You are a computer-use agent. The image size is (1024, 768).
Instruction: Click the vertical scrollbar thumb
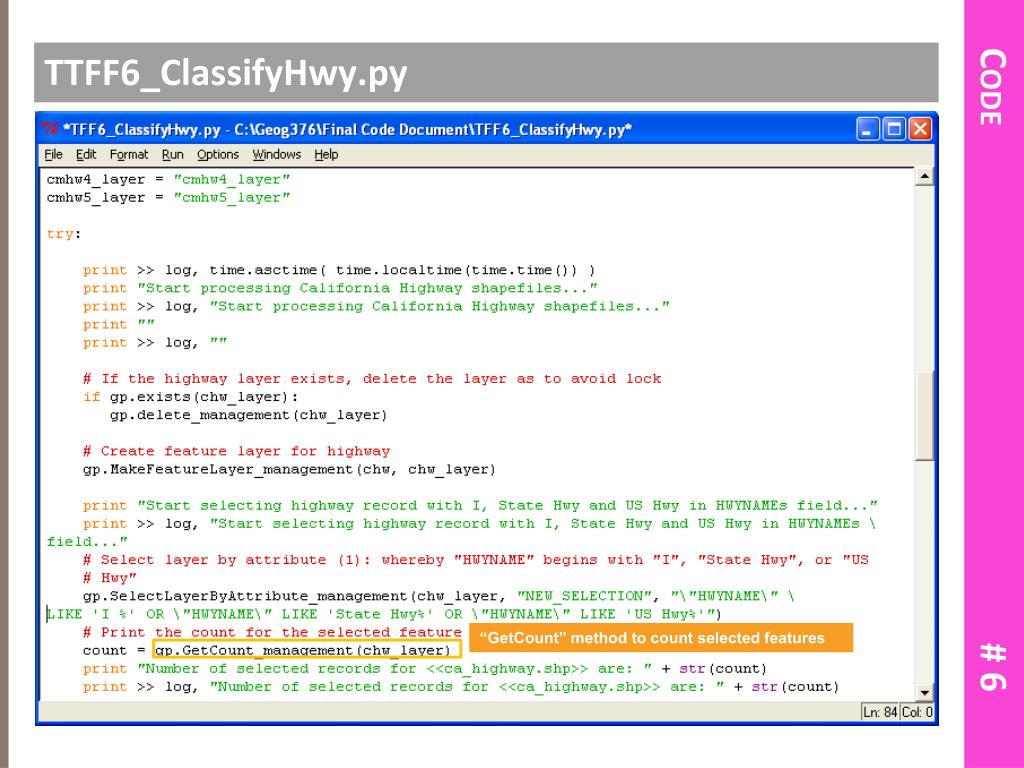pyautogui.click(x=924, y=416)
